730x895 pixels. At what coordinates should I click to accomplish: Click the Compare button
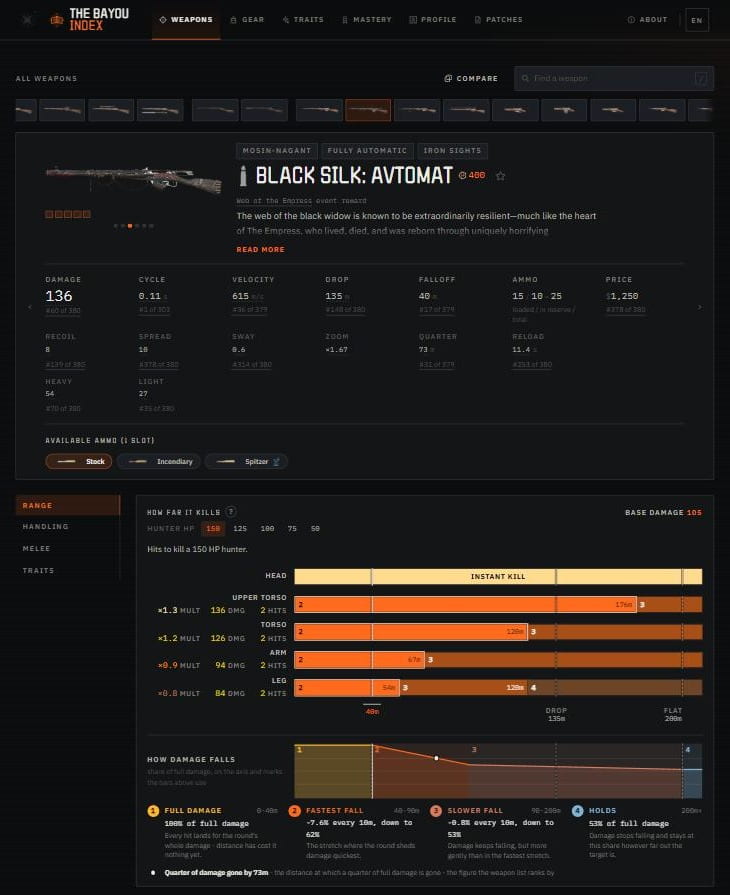[471, 78]
